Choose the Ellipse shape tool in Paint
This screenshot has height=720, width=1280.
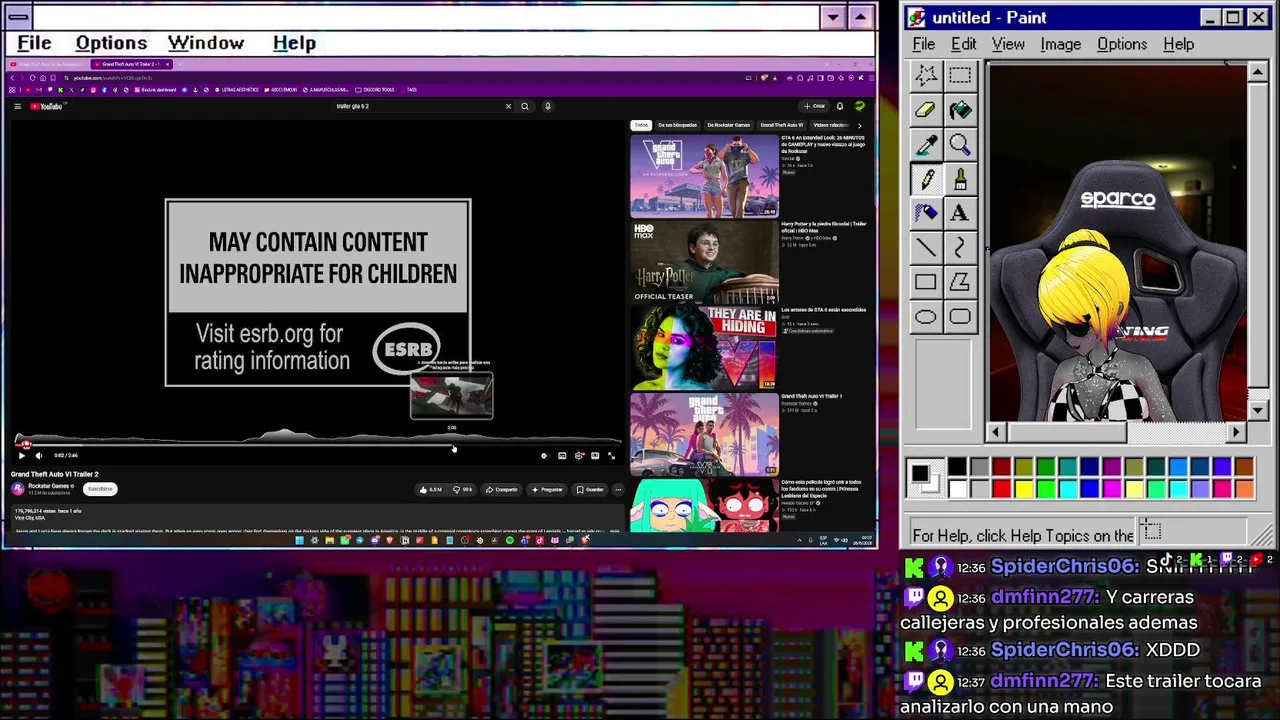pyautogui.click(x=925, y=317)
